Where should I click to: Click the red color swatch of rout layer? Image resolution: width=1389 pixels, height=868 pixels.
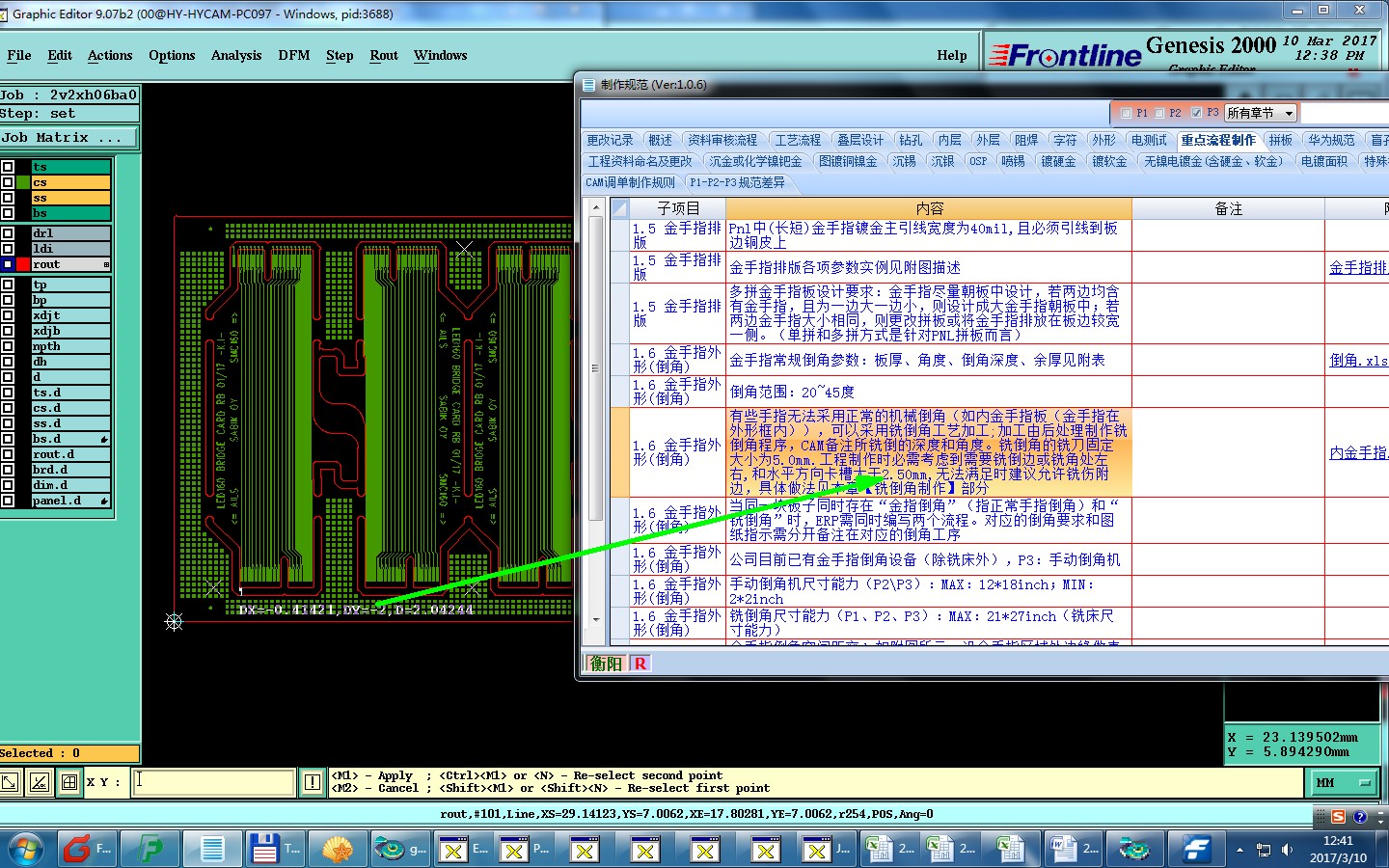coord(23,264)
